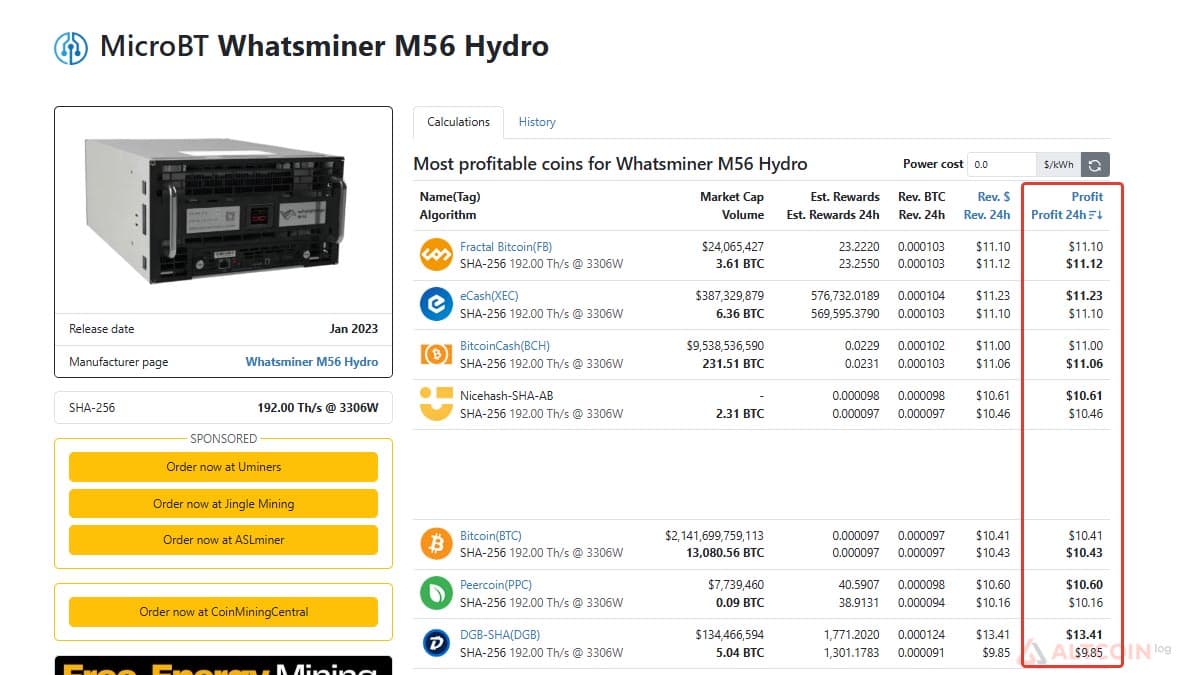
Task: Sort by the Rev. $ column header
Action: click(x=994, y=197)
